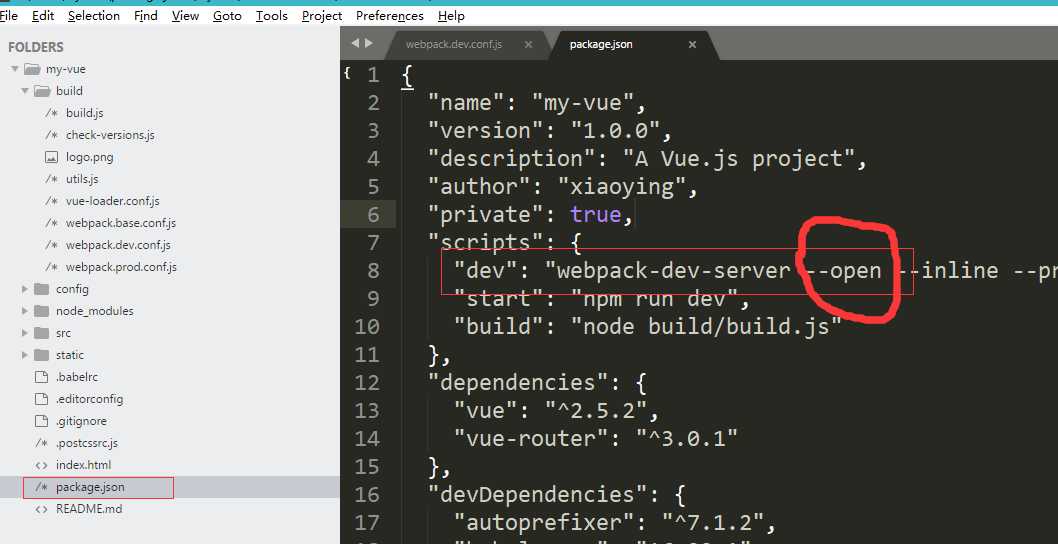Viewport: 1058px width, 544px height.
Task: Close the webpack.dev.conf.js tab
Action: click(x=528, y=45)
